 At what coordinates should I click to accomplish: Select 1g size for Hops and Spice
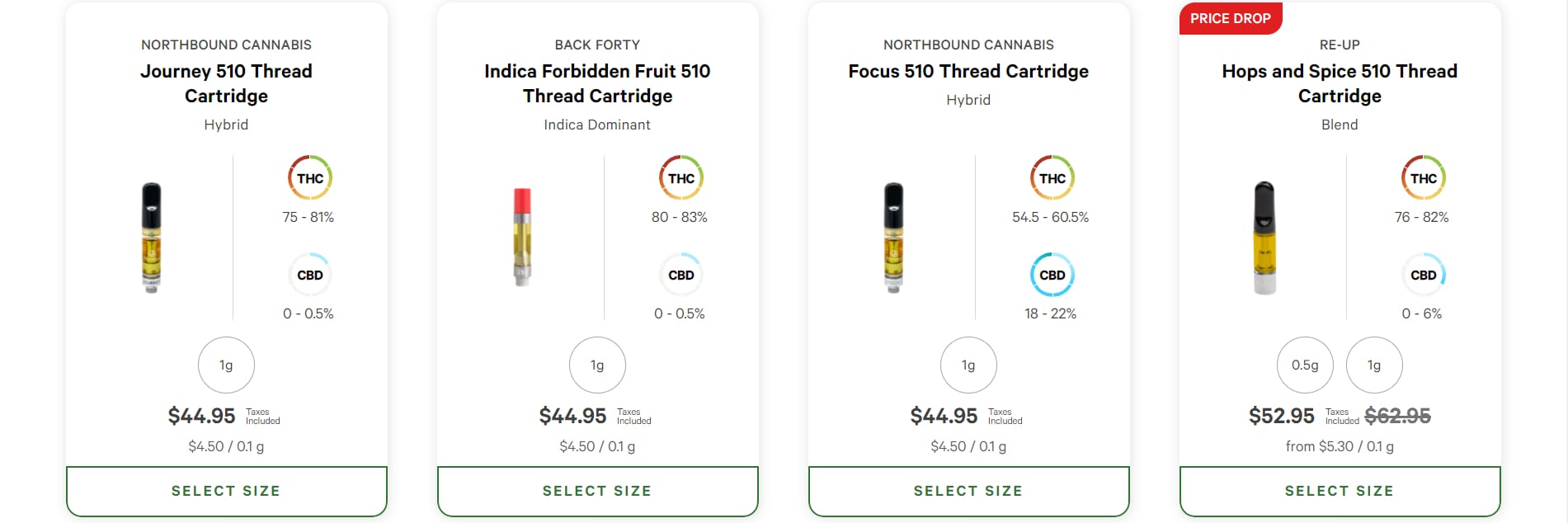click(1374, 365)
